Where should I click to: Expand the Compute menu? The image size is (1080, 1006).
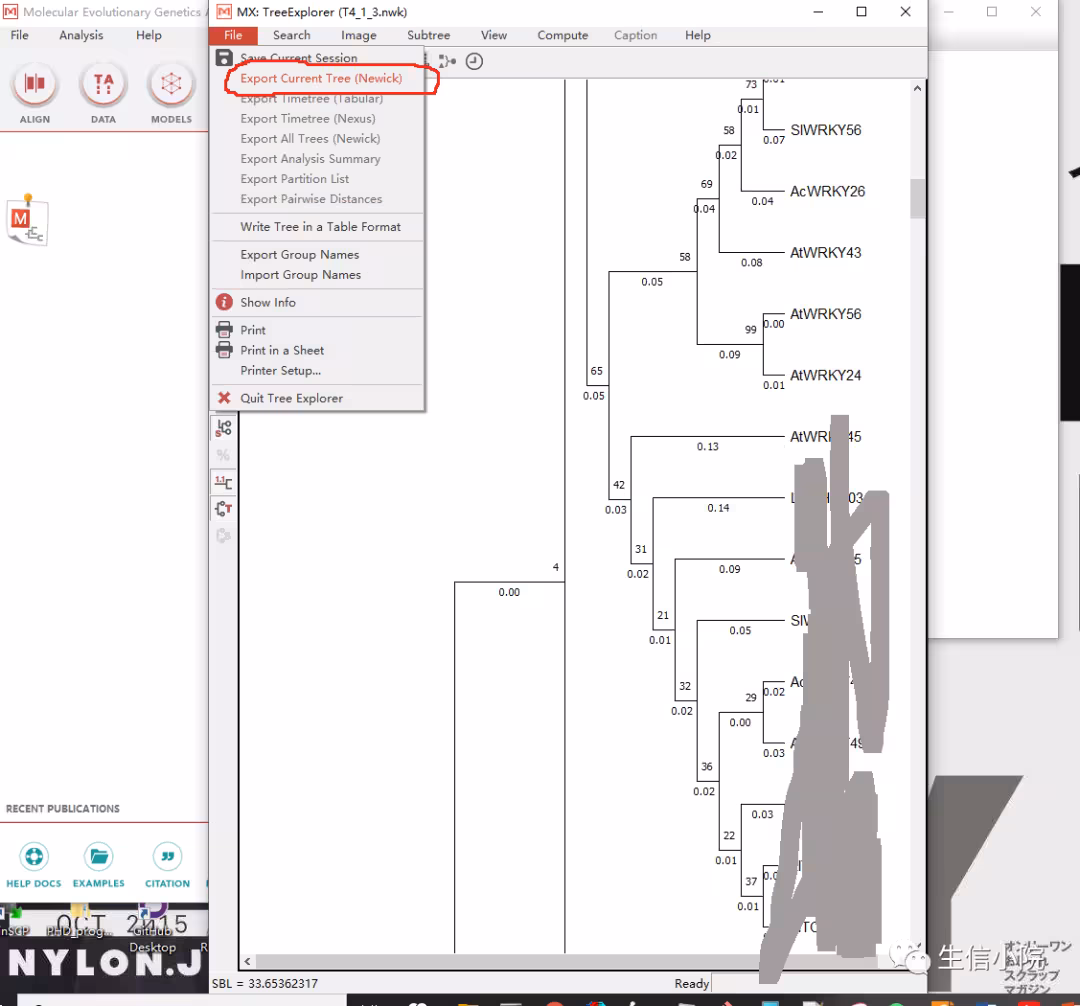point(563,35)
